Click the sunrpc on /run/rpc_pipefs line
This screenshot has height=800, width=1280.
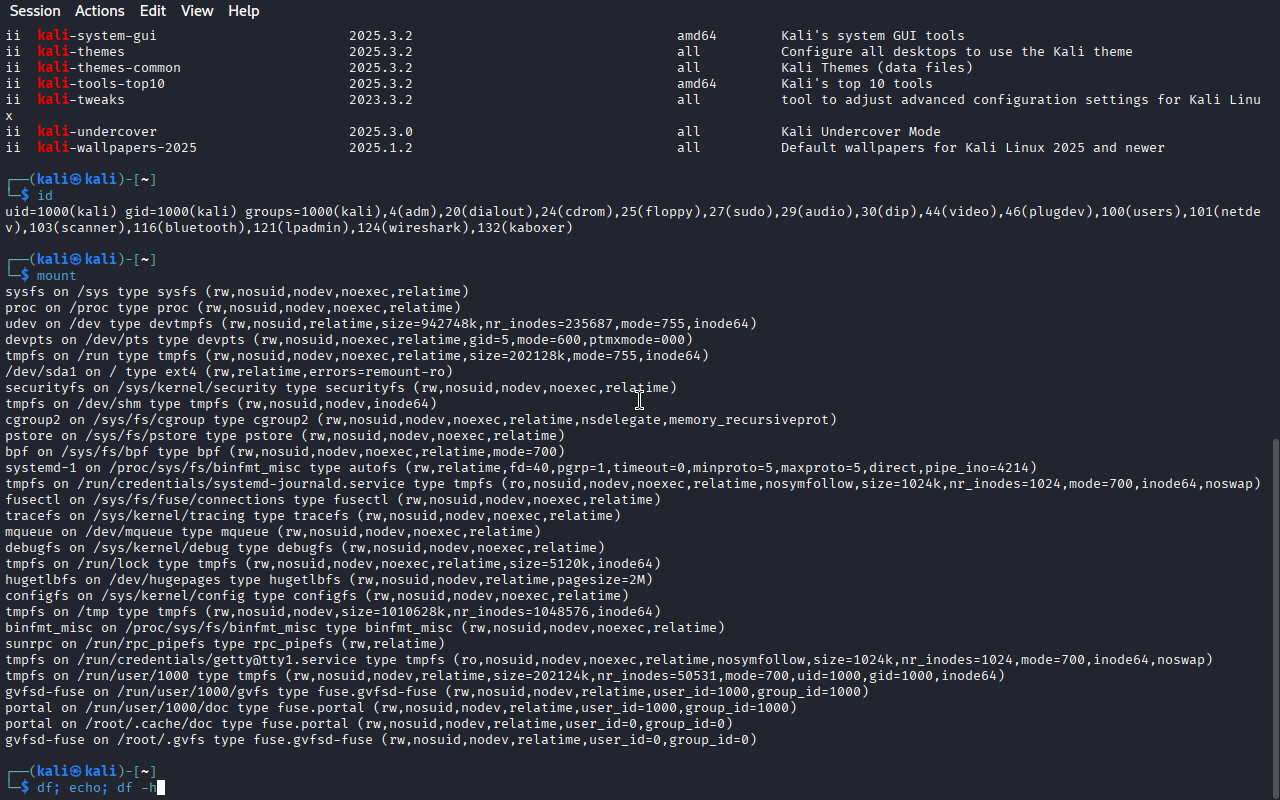[225, 644]
